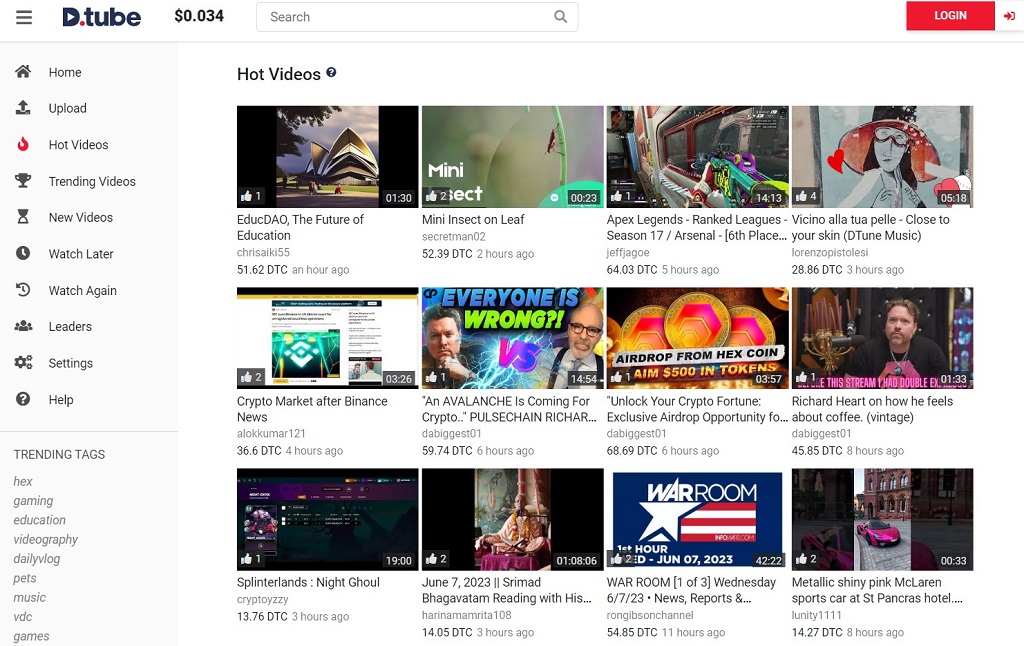Click thumbs-up icon on Apex Legends thumbnail

(616, 196)
